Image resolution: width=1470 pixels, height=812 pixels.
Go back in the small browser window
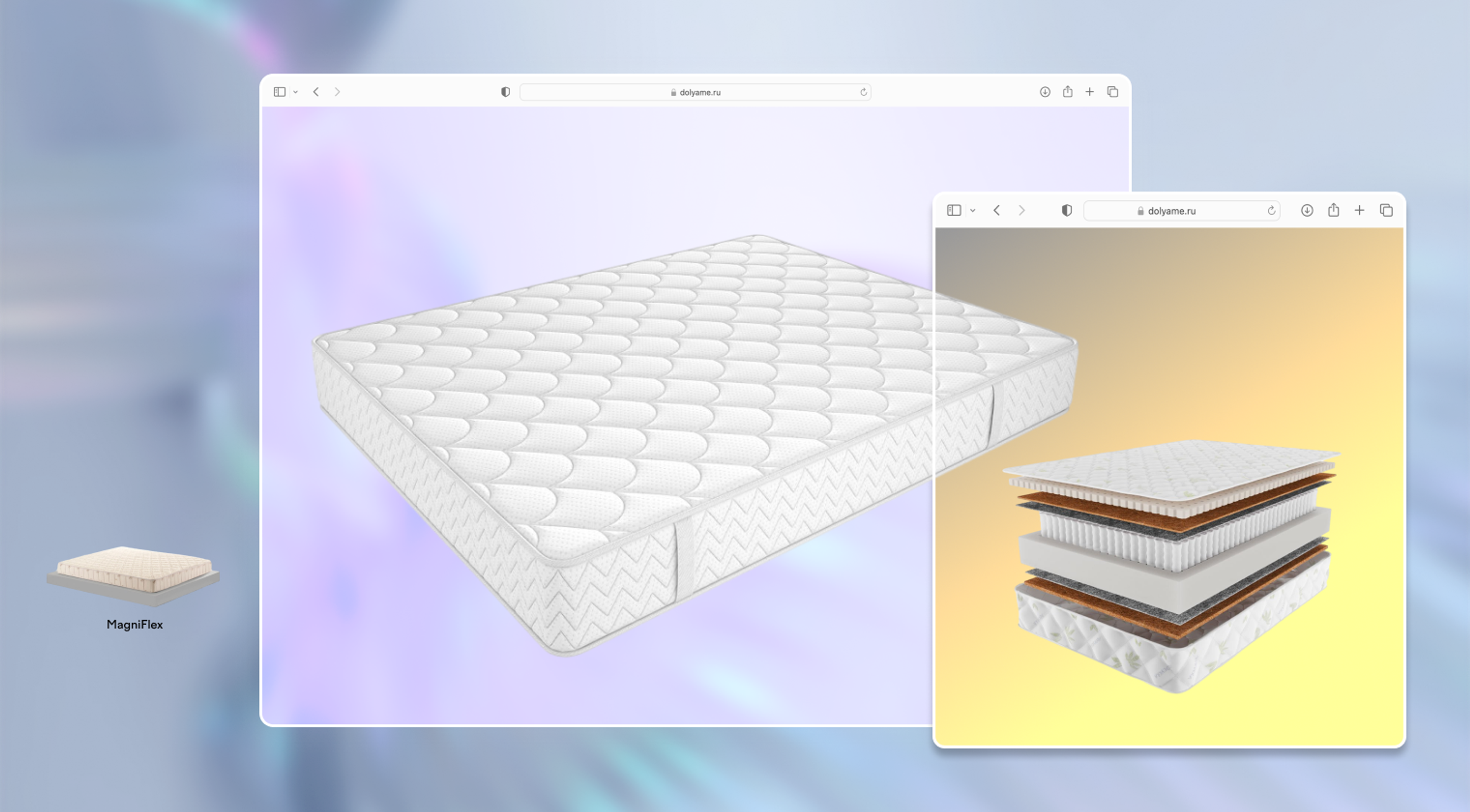pos(996,210)
